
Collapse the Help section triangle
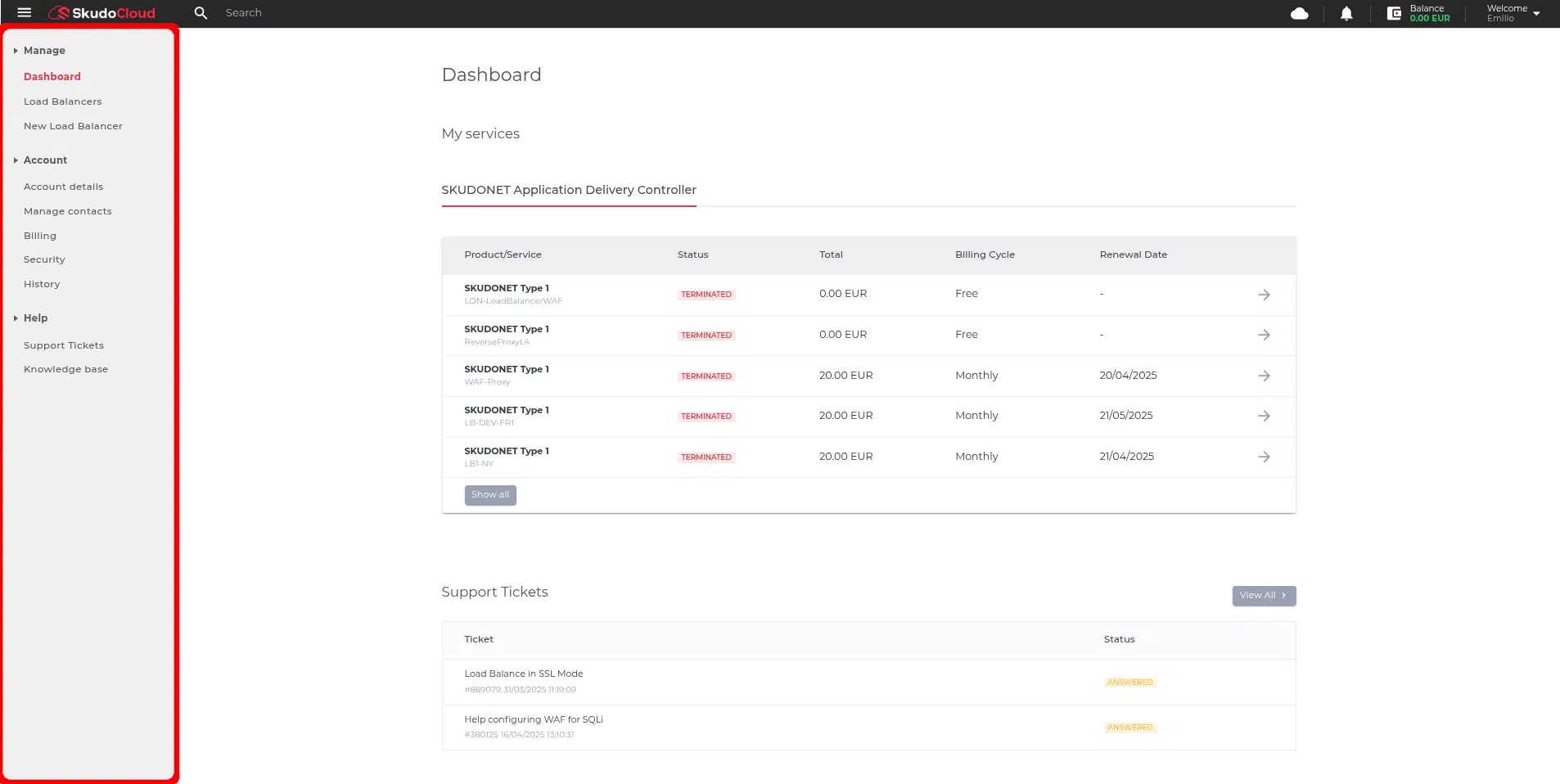(x=16, y=318)
